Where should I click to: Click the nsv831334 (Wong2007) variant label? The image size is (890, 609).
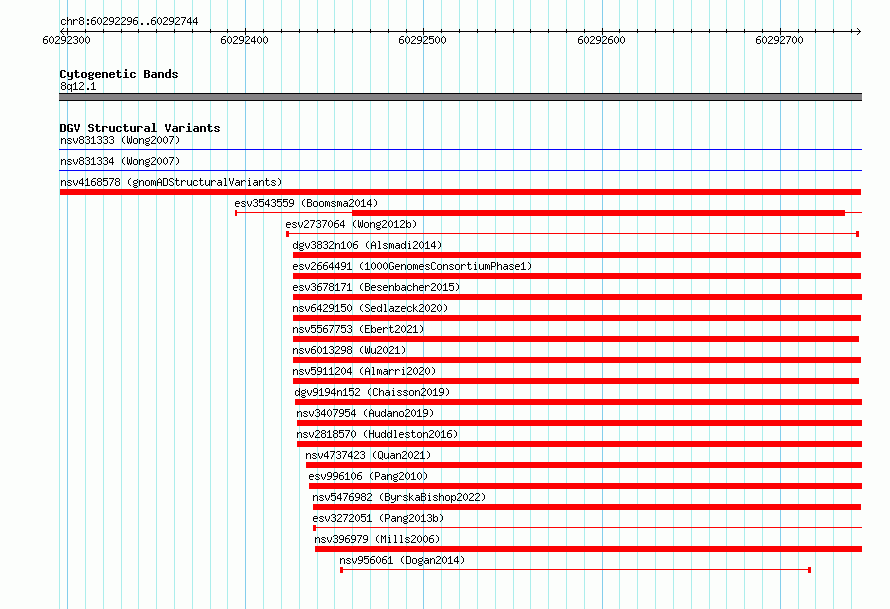click(120, 161)
